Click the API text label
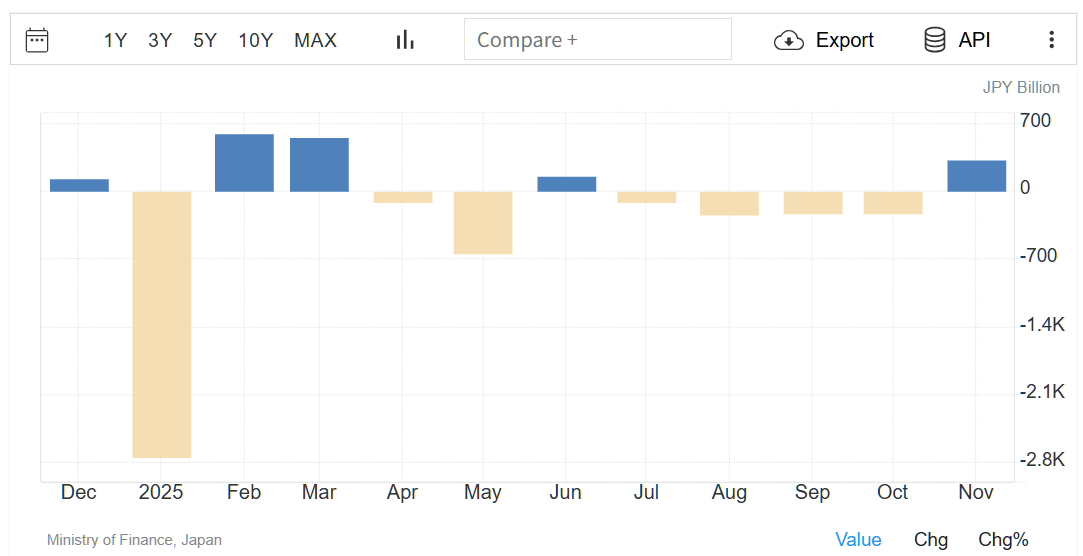This screenshot has width=1083, height=556. click(x=974, y=40)
